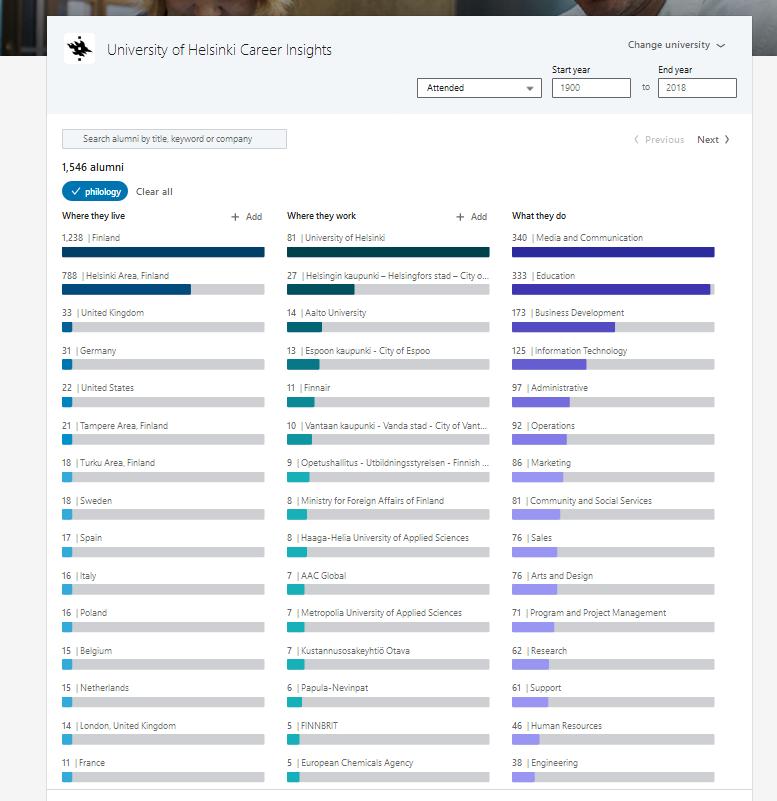Select Vantaan kaupunki employer row
Image resolution: width=777 pixels, height=801 pixels.
(x=388, y=433)
